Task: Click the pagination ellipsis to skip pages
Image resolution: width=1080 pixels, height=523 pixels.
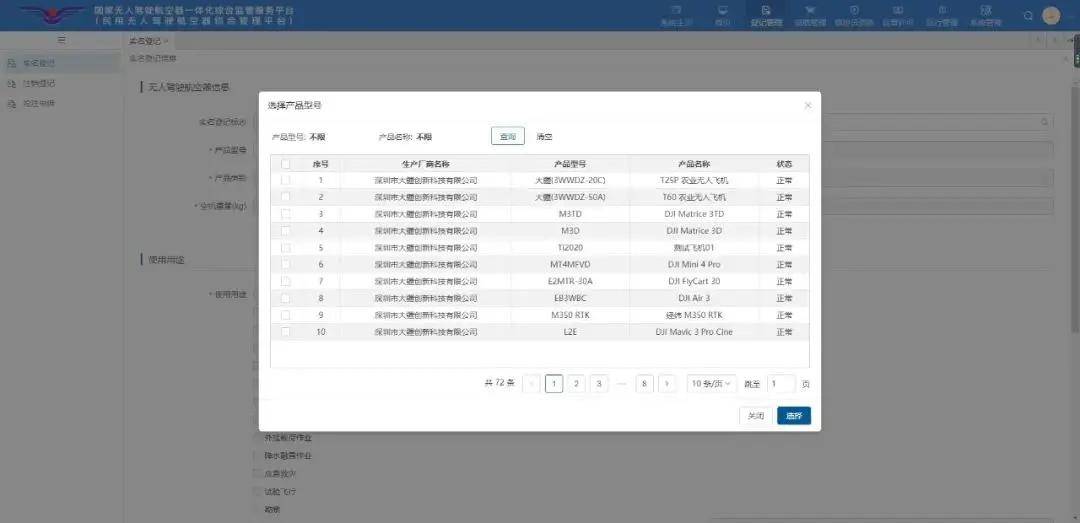Action: pyautogui.click(x=622, y=384)
